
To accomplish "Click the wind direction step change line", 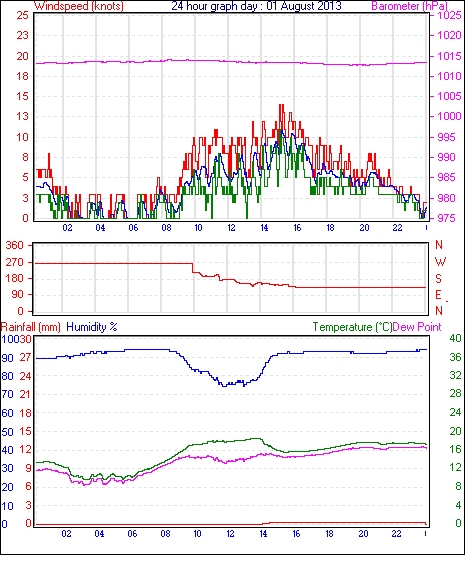I will [193, 268].
